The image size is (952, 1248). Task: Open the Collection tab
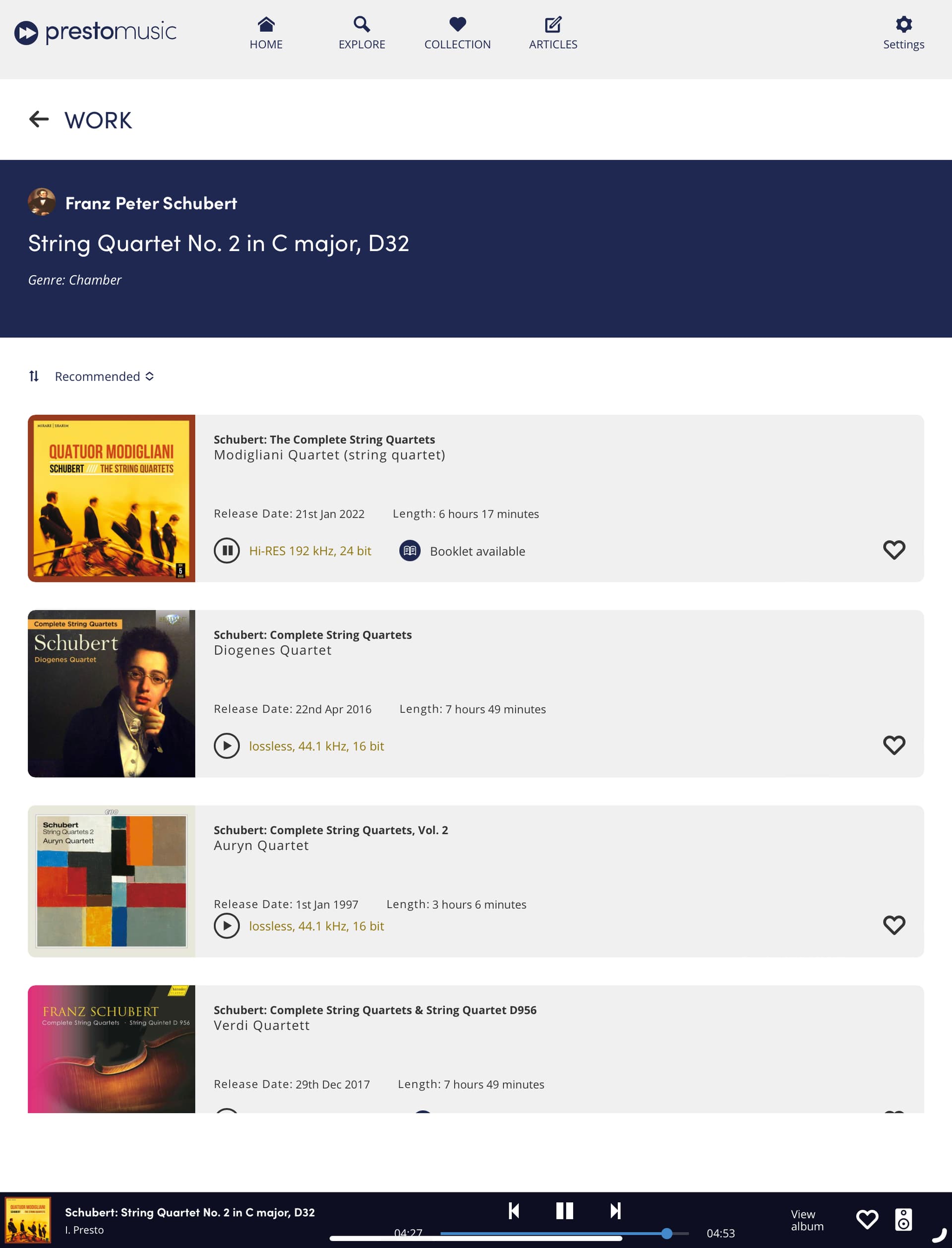457,33
